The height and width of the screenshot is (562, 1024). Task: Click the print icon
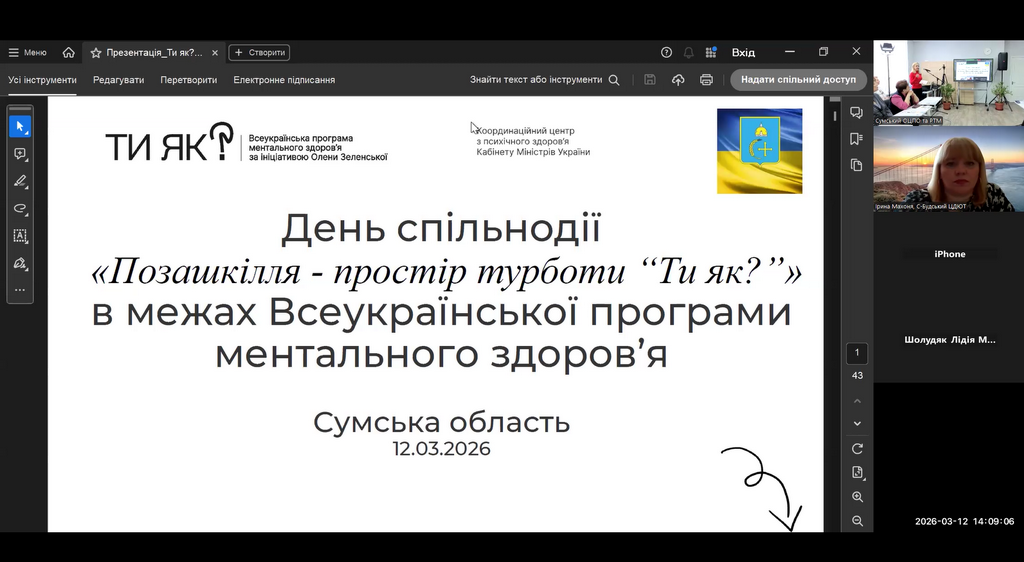pos(706,80)
